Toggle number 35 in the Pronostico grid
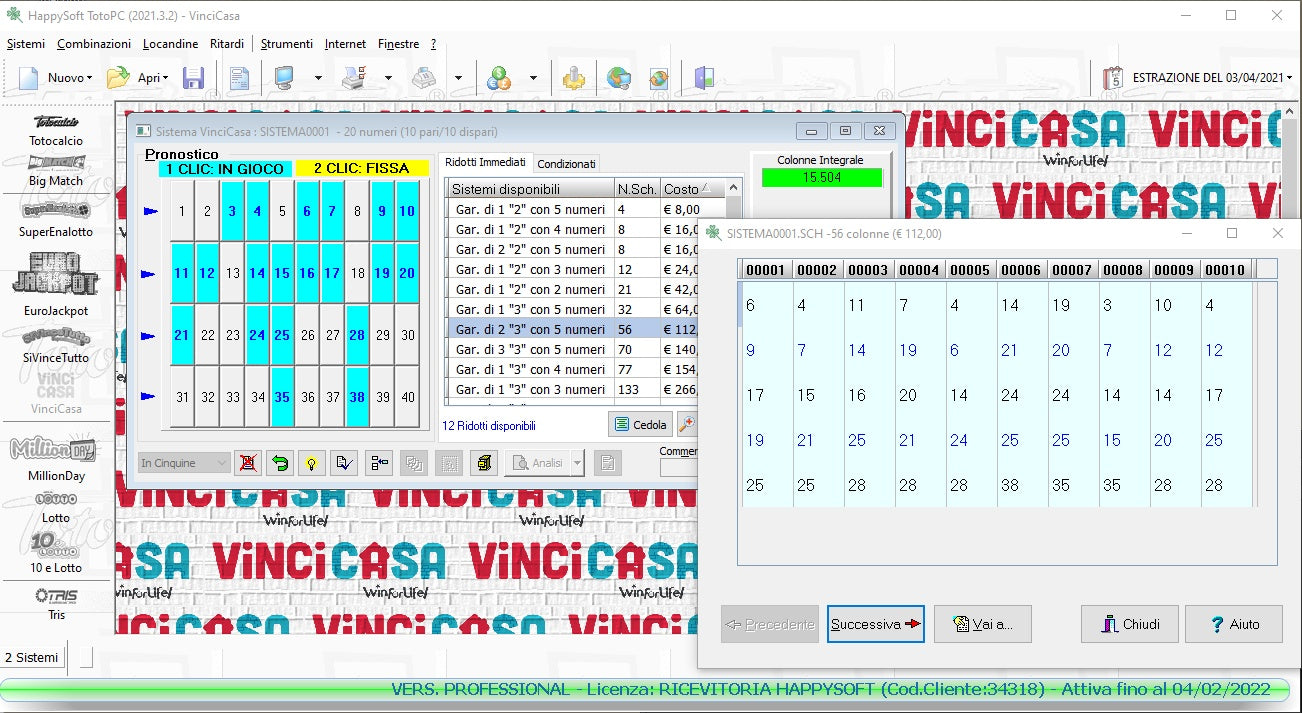 click(x=283, y=397)
